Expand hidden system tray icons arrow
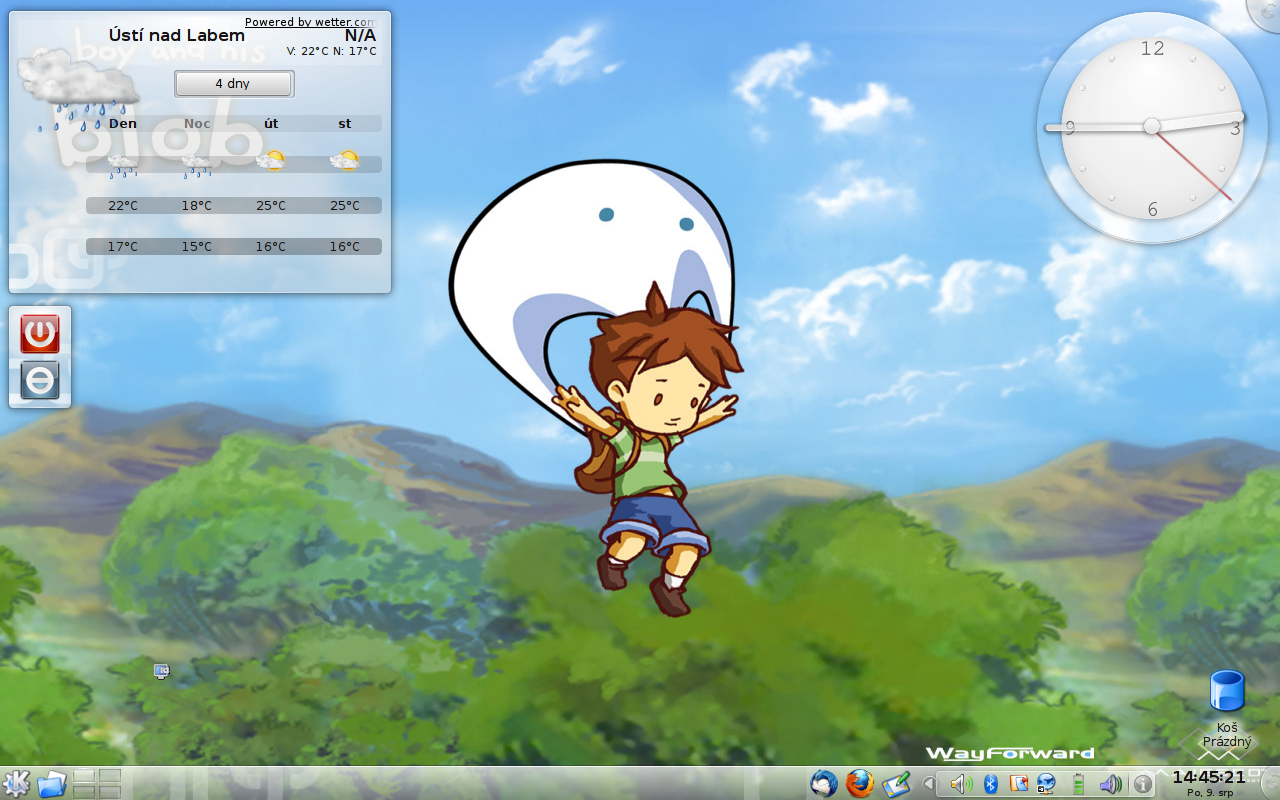Image resolution: width=1280 pixels, height=800 pixels. coord(928,784)
